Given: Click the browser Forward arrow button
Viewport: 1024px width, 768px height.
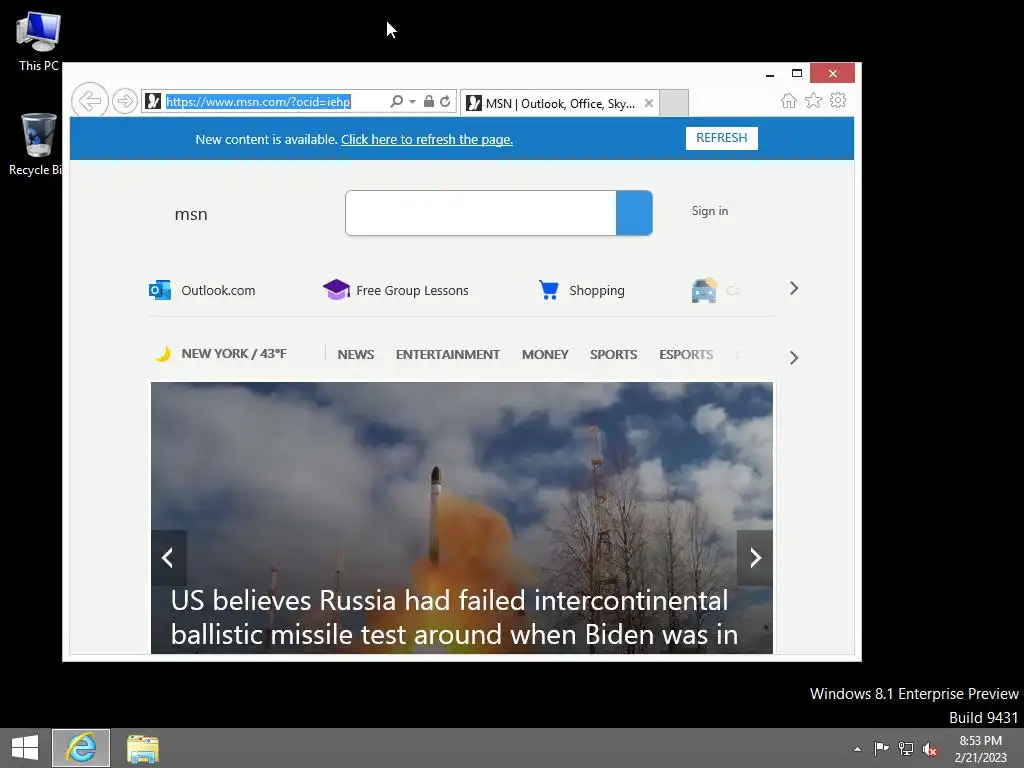Looking at the screenshot, I should [x=124, y=101].
